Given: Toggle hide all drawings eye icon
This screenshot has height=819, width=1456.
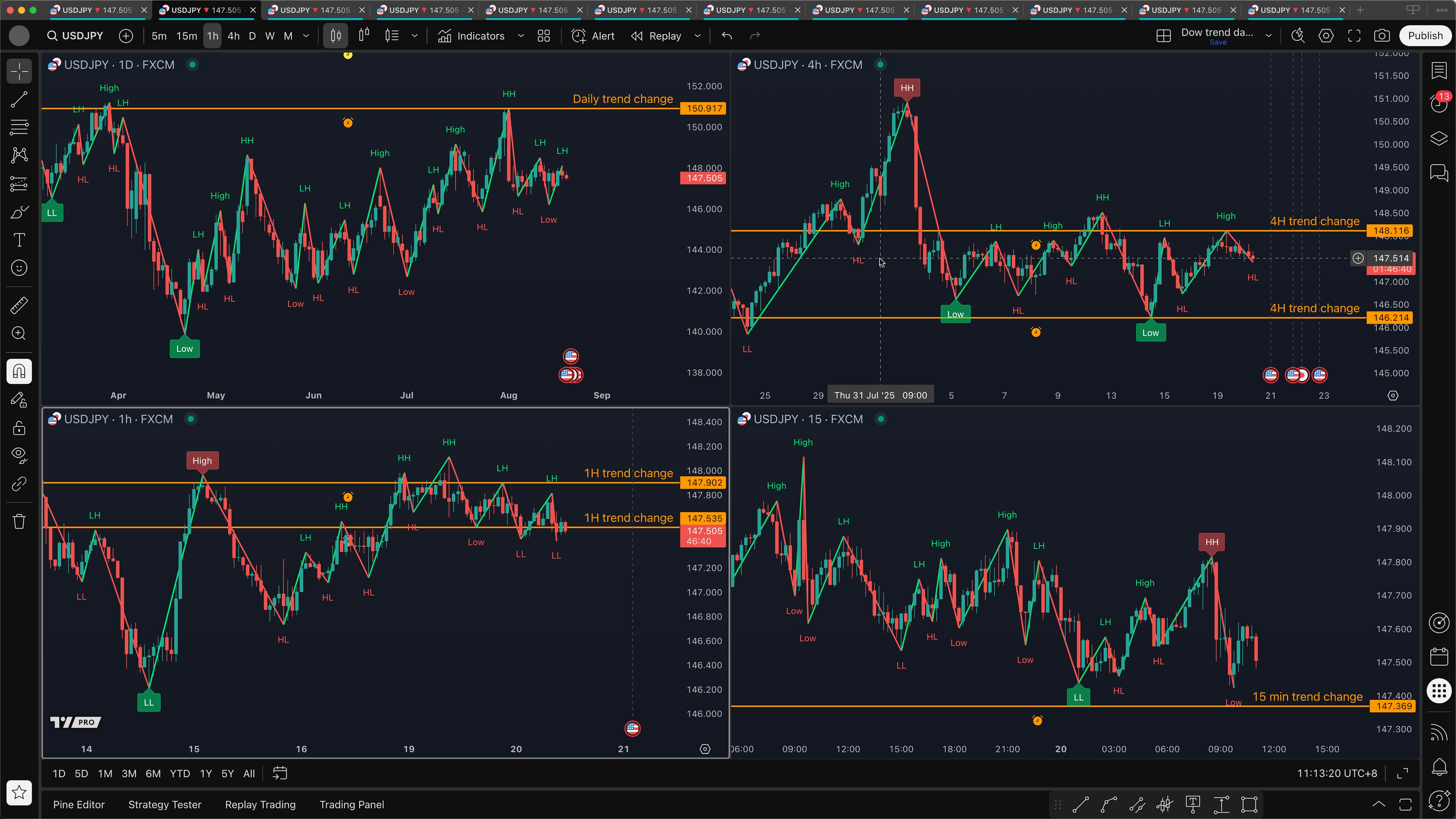Looking at the screenshot, I should [x=19, y=455].
